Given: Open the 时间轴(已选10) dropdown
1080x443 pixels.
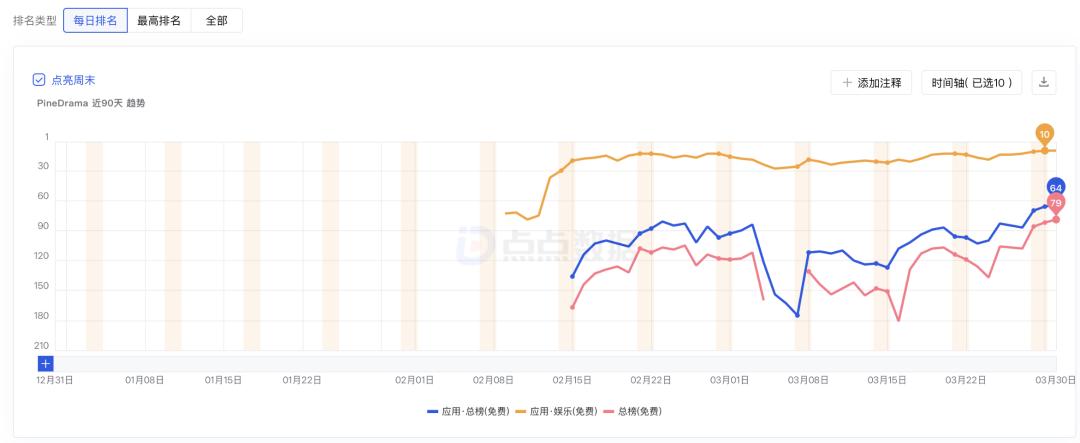Looking at the screenshot, I should (971, 83).
